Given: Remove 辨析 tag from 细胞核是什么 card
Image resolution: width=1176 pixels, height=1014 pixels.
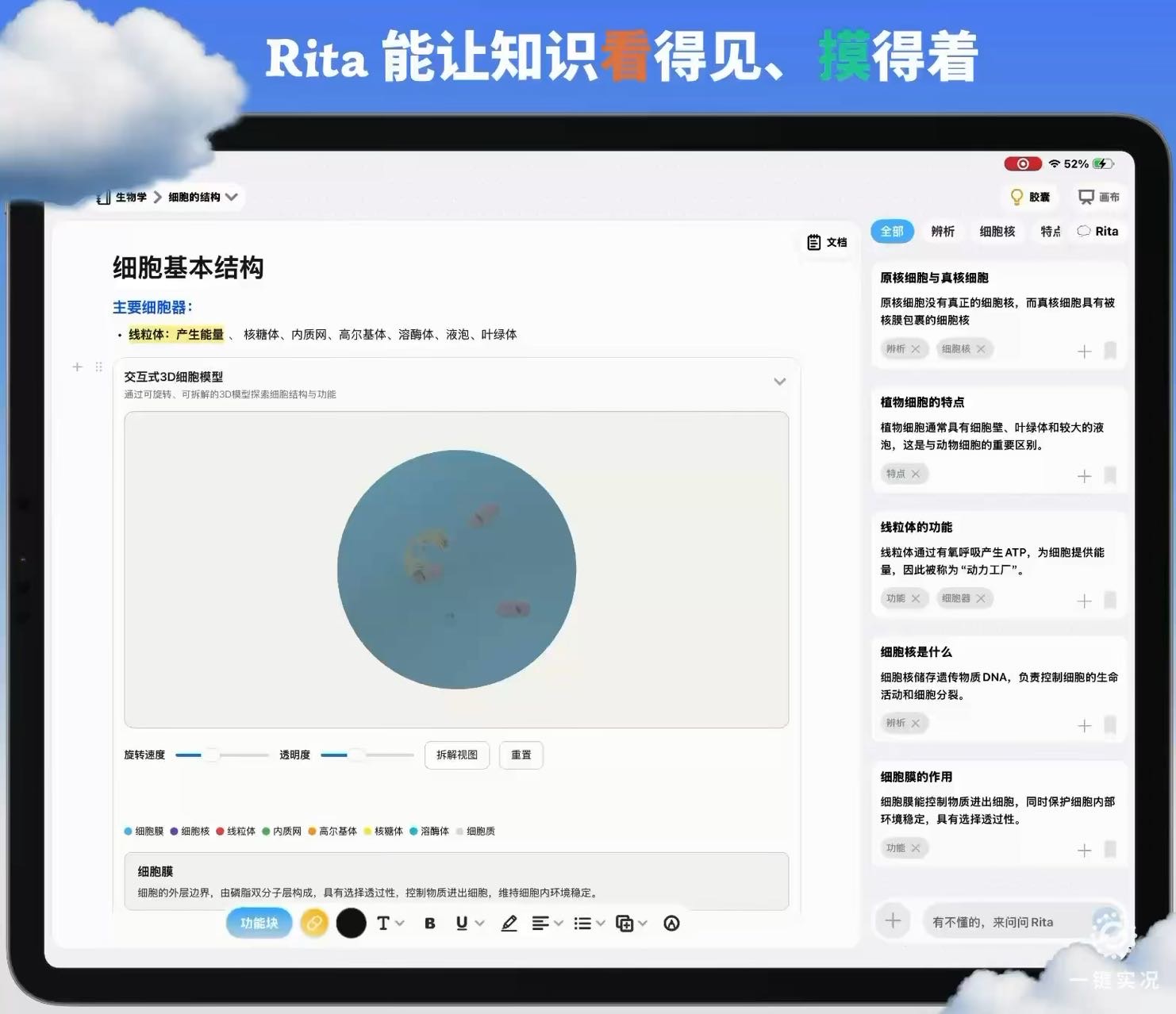Looking at the screenshot, I should pos(916,723).
